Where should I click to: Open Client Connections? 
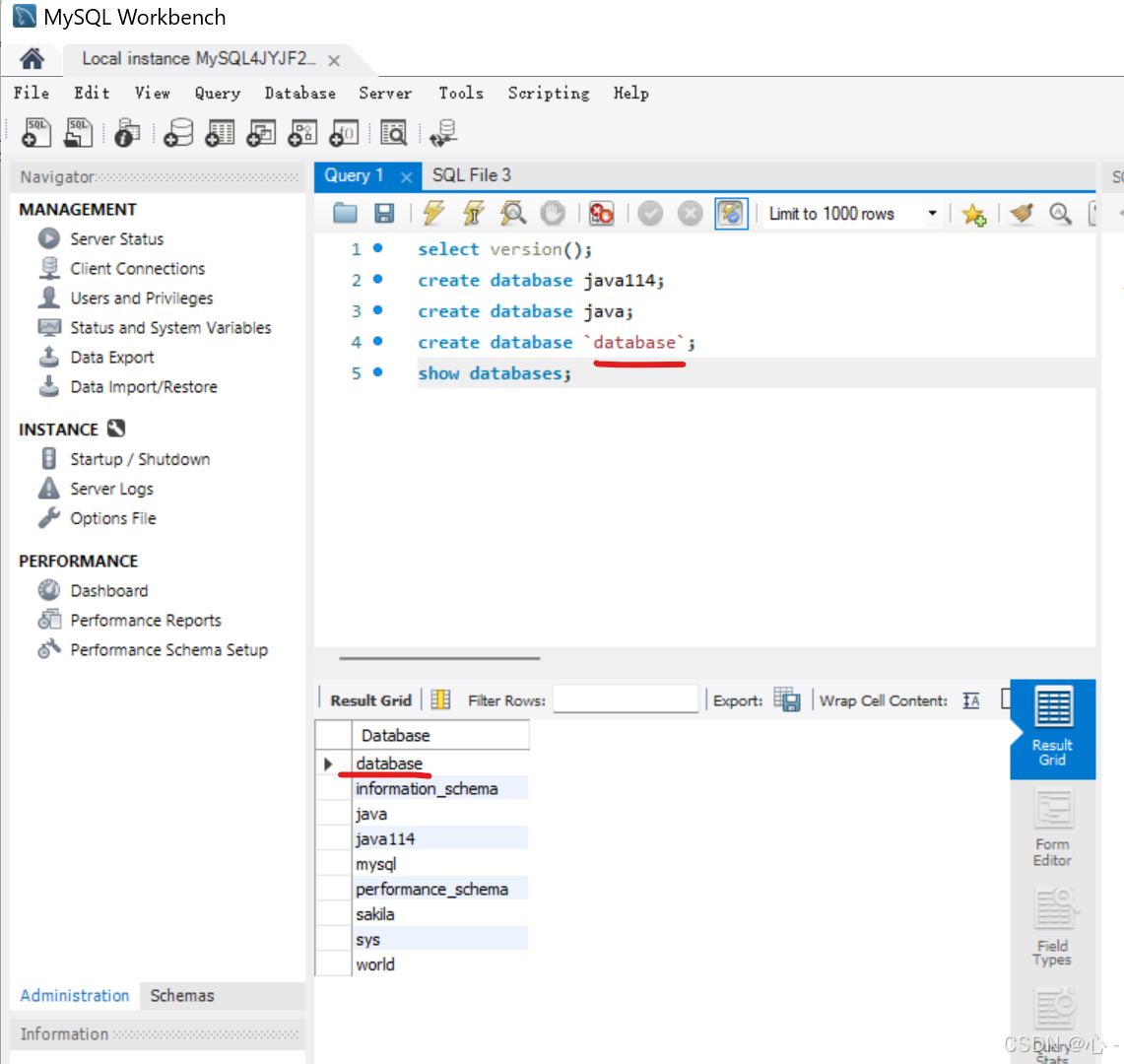pos(138,268)
